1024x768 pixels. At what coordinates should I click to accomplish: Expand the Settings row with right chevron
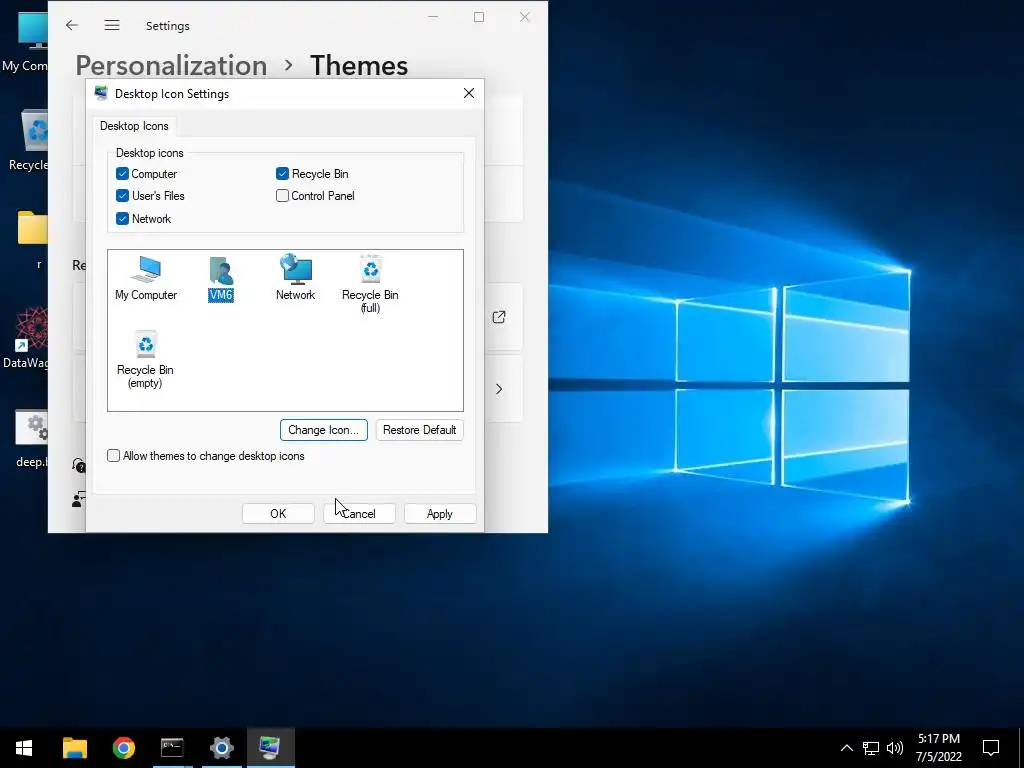[x=499, y=389]
